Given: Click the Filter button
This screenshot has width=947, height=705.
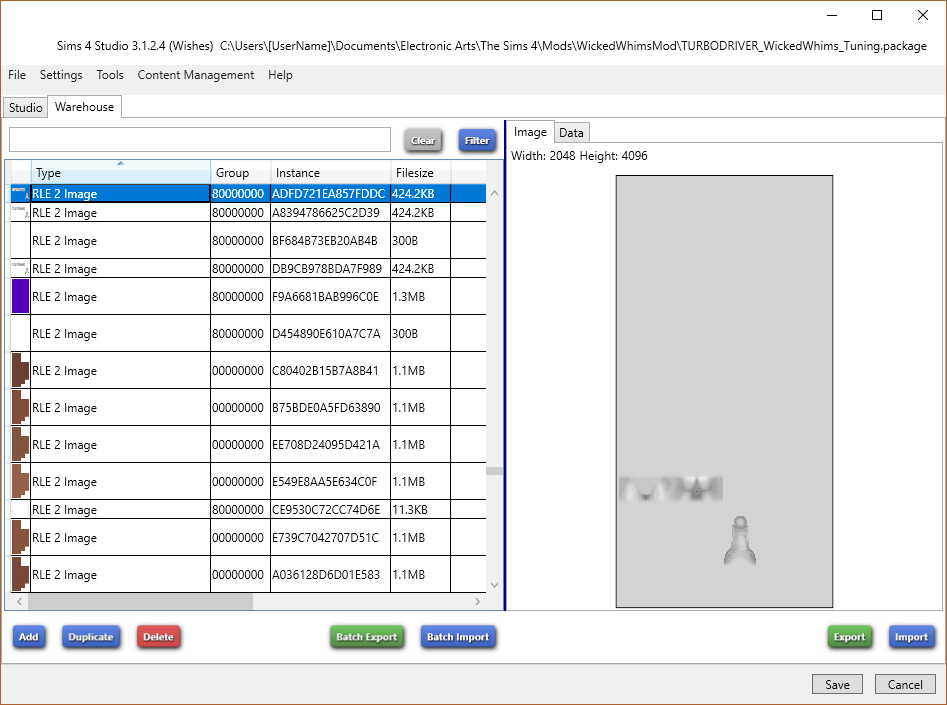Looking at the screenshot, I should click(x=477, y=140).
